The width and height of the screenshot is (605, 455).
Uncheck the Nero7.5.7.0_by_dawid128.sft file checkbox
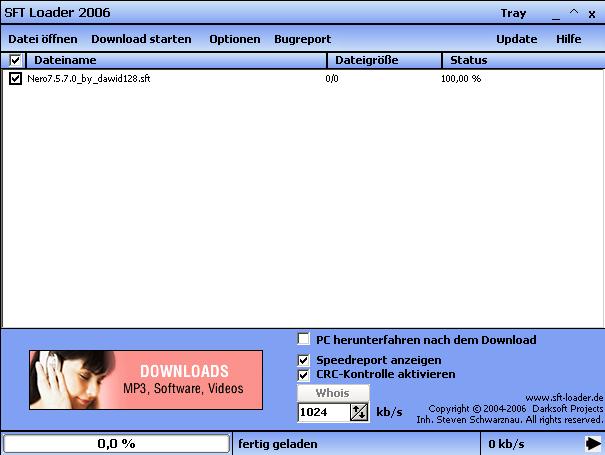click(15, 78)
